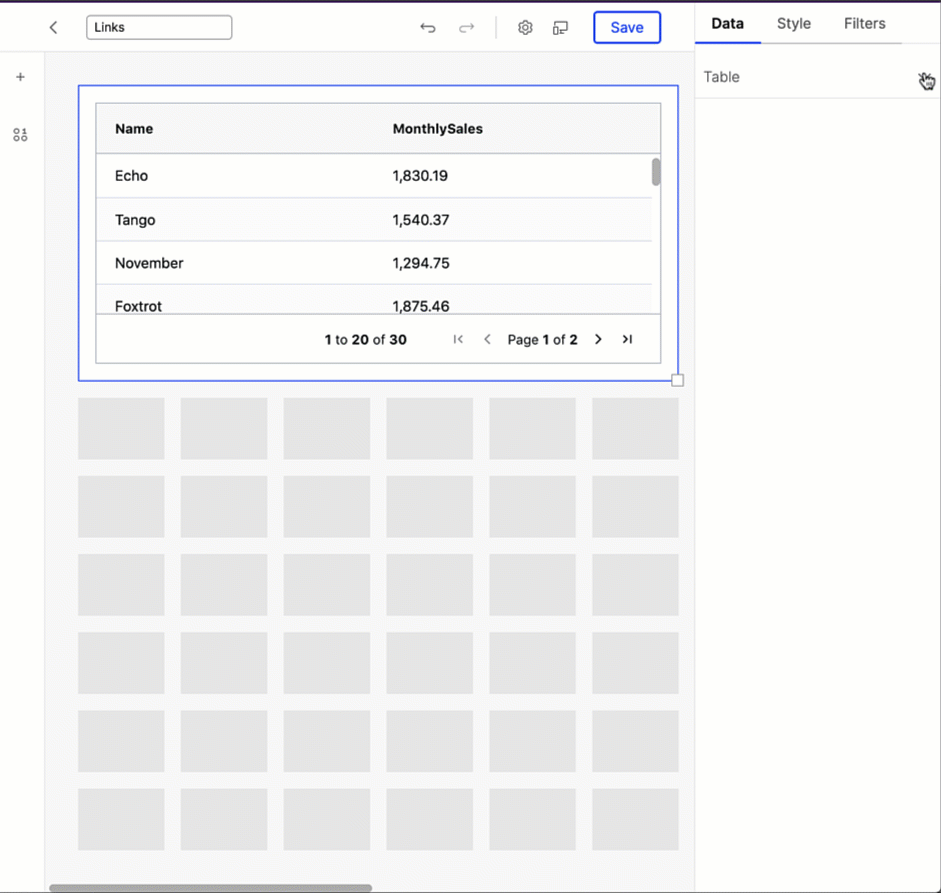Save the current page
Screen dimensions: 941x893
click(x=627, y=27)
